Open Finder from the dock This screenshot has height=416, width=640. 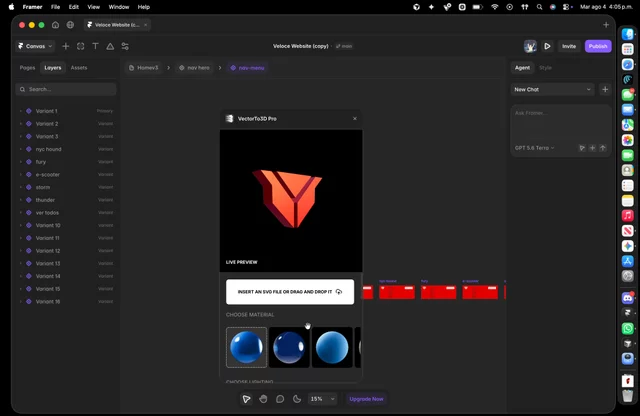click(628, 34)
